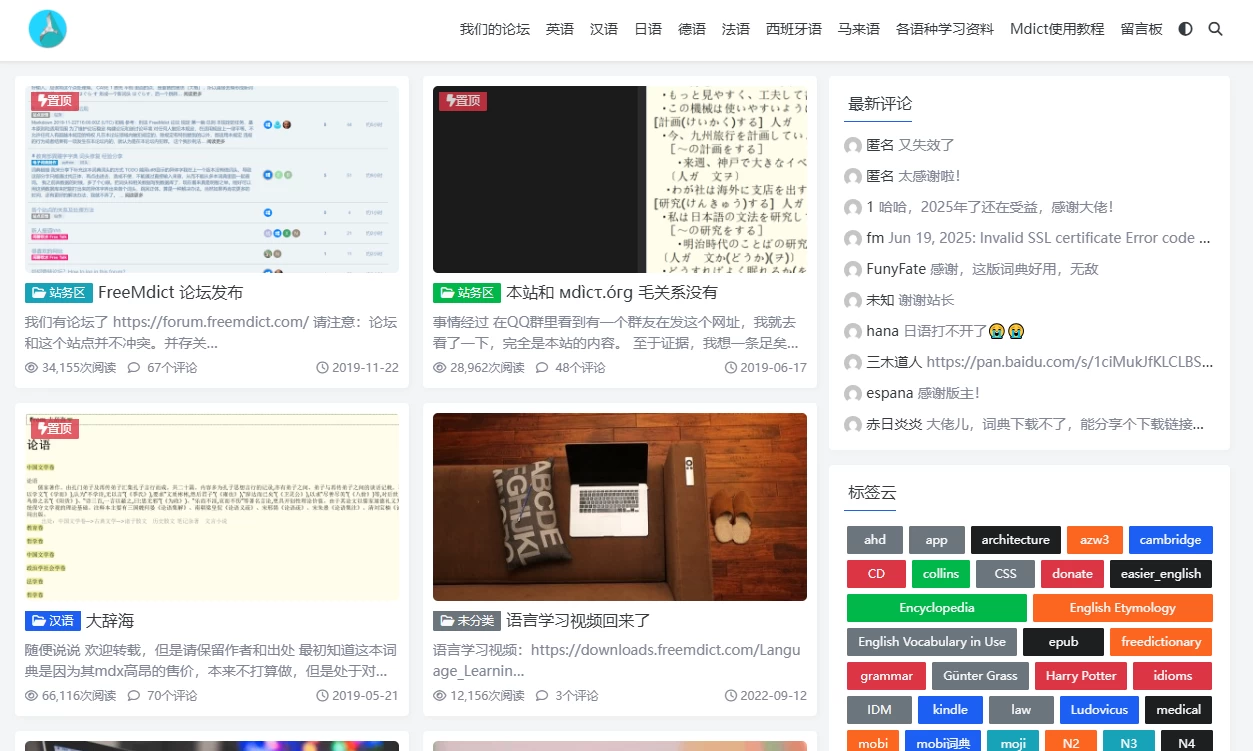Viewport: 1253px width, 751px height.
Task: Open search via the magnifier icon
Action: pos(1215,29)
